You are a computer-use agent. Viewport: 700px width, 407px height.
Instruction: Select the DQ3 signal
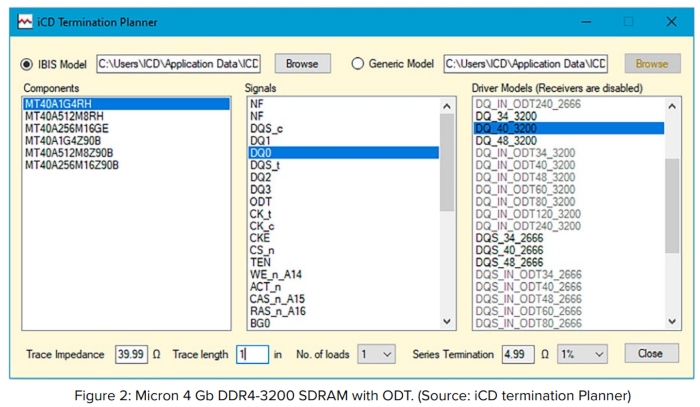344,190
